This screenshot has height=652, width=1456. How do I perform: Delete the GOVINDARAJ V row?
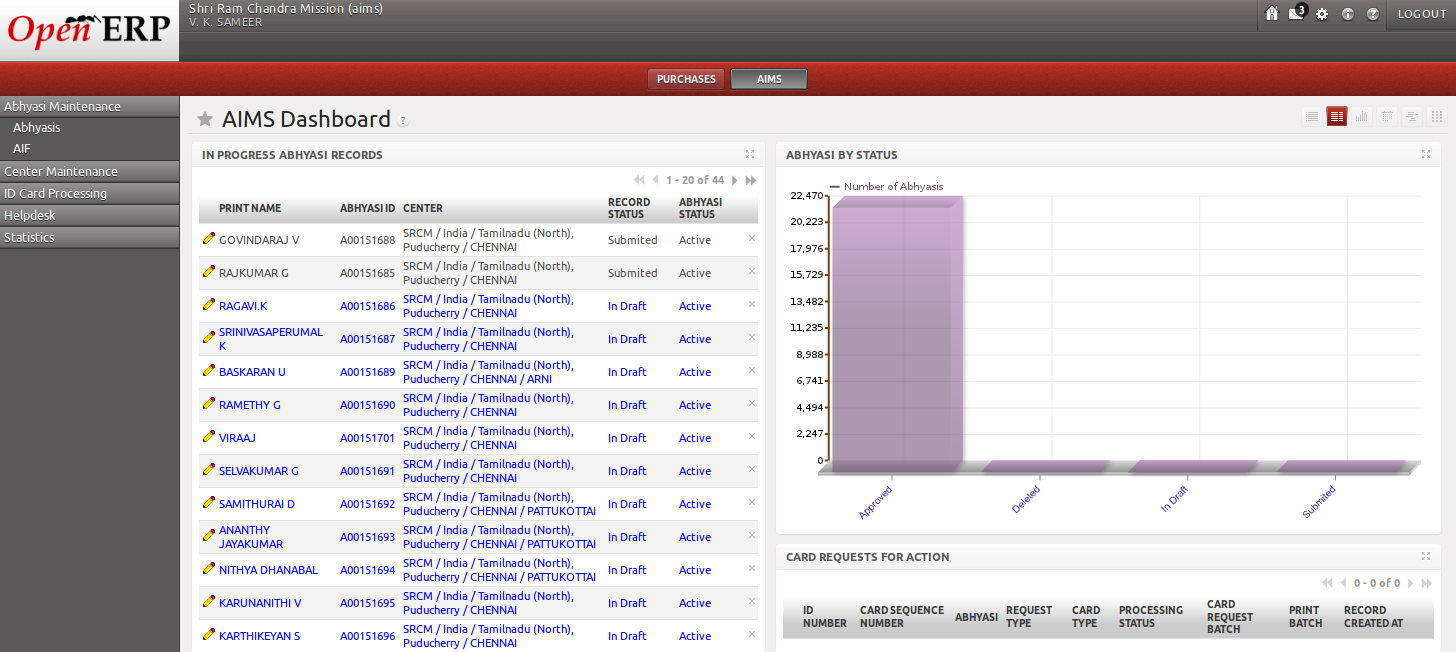tap(752, 238)
